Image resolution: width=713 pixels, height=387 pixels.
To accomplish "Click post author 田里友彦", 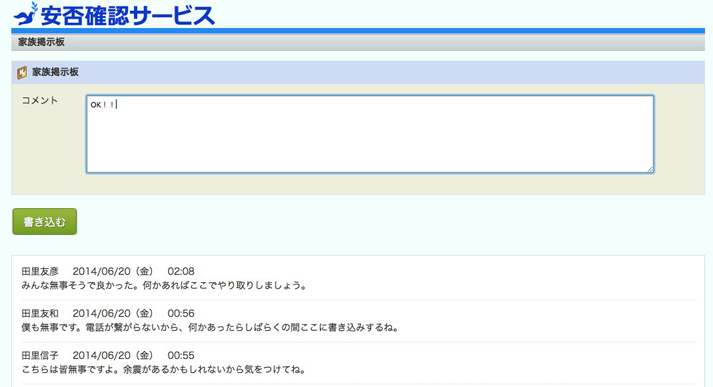I will tap(40, 271).
